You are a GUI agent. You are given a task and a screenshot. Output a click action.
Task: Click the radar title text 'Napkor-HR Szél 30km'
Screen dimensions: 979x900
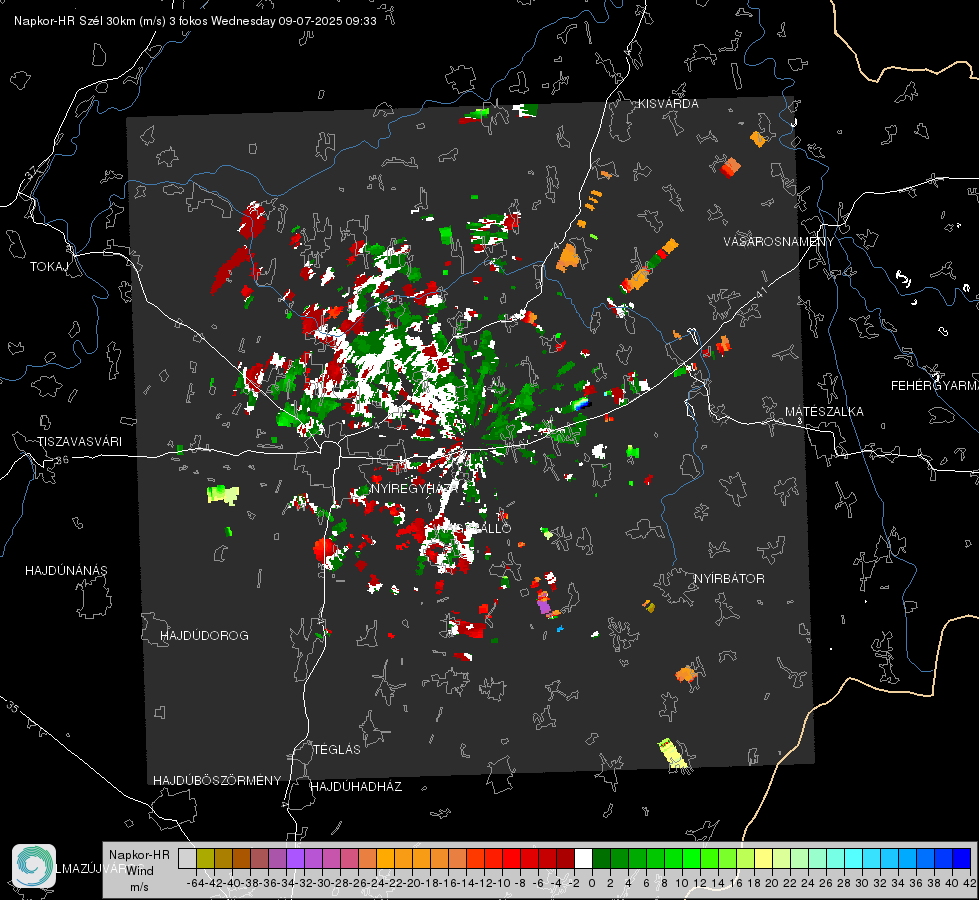point(76,21)
